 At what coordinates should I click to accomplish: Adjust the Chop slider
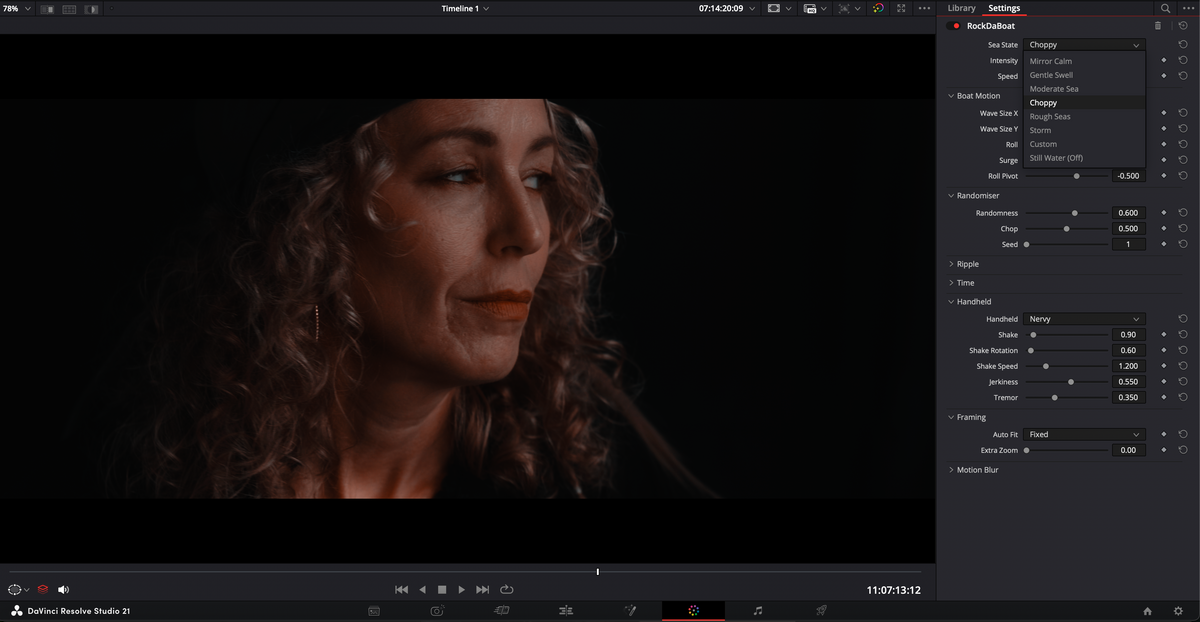click(1066, 229)
